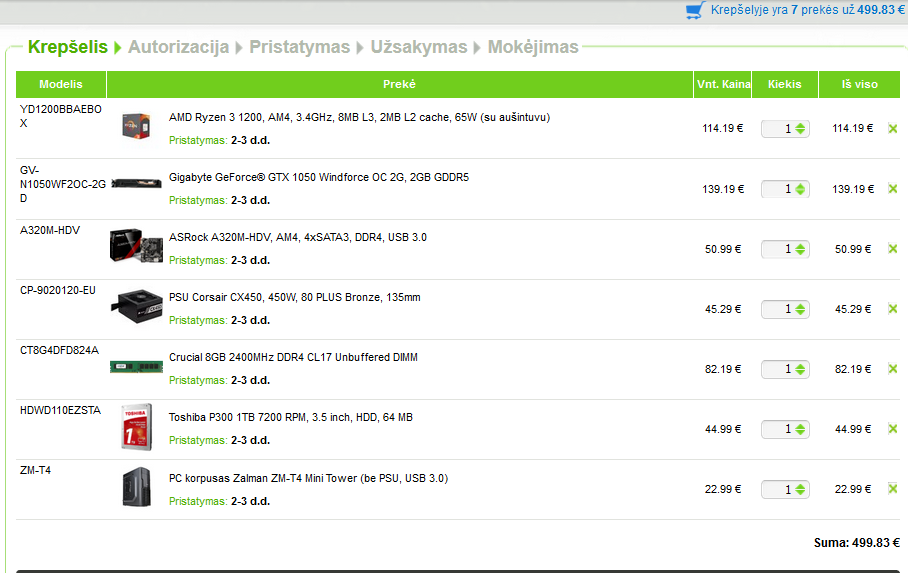Viewport: 908px width, 573px height.
Task: Click model code HDWD110EZSTA
Action: point(60,411)
